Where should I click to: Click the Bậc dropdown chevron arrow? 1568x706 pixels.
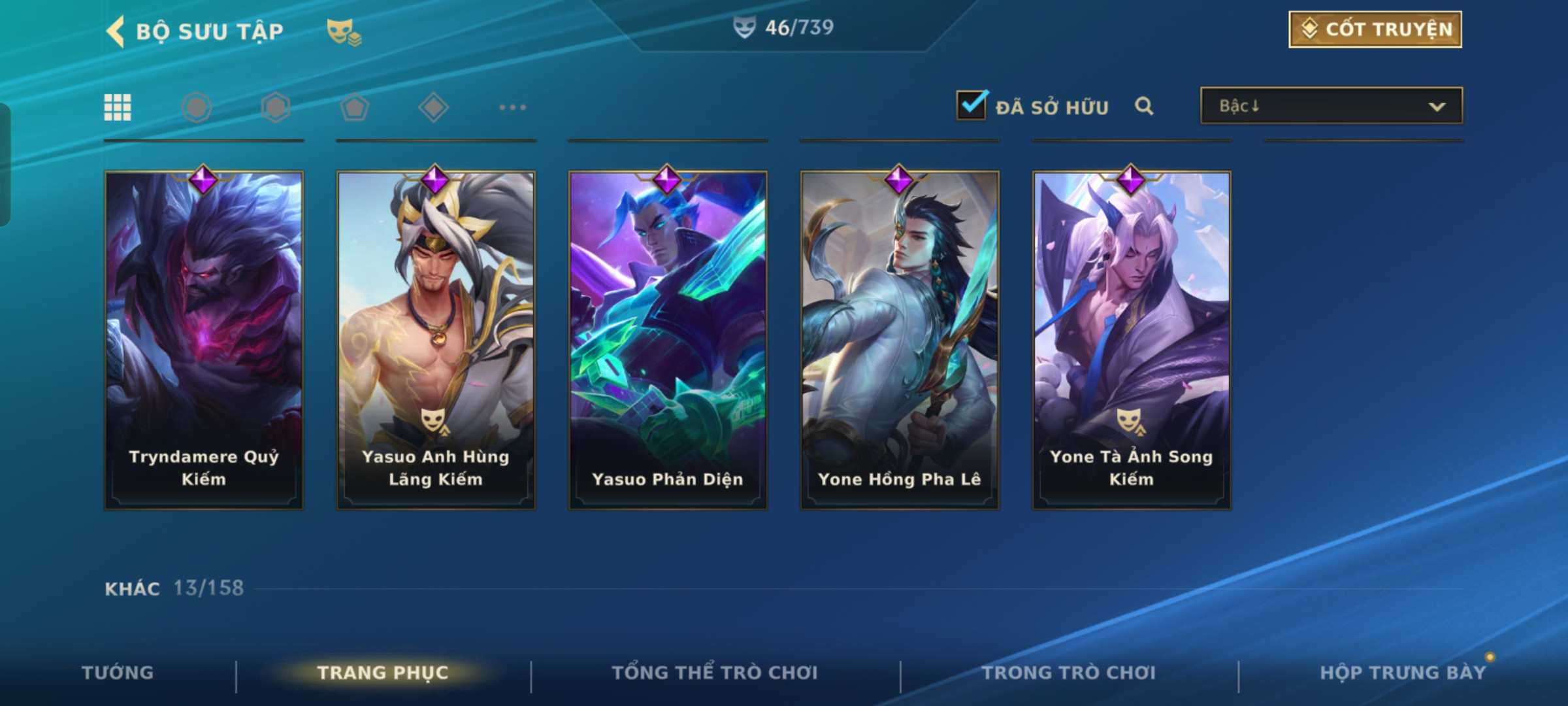point(1437,107)
